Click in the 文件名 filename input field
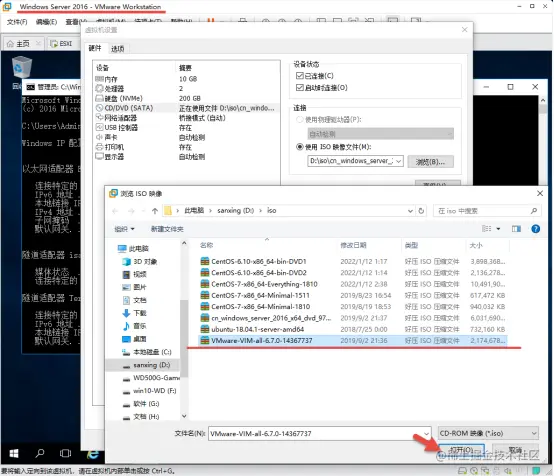This screenshot has width=554, height=476. point(315,433)
